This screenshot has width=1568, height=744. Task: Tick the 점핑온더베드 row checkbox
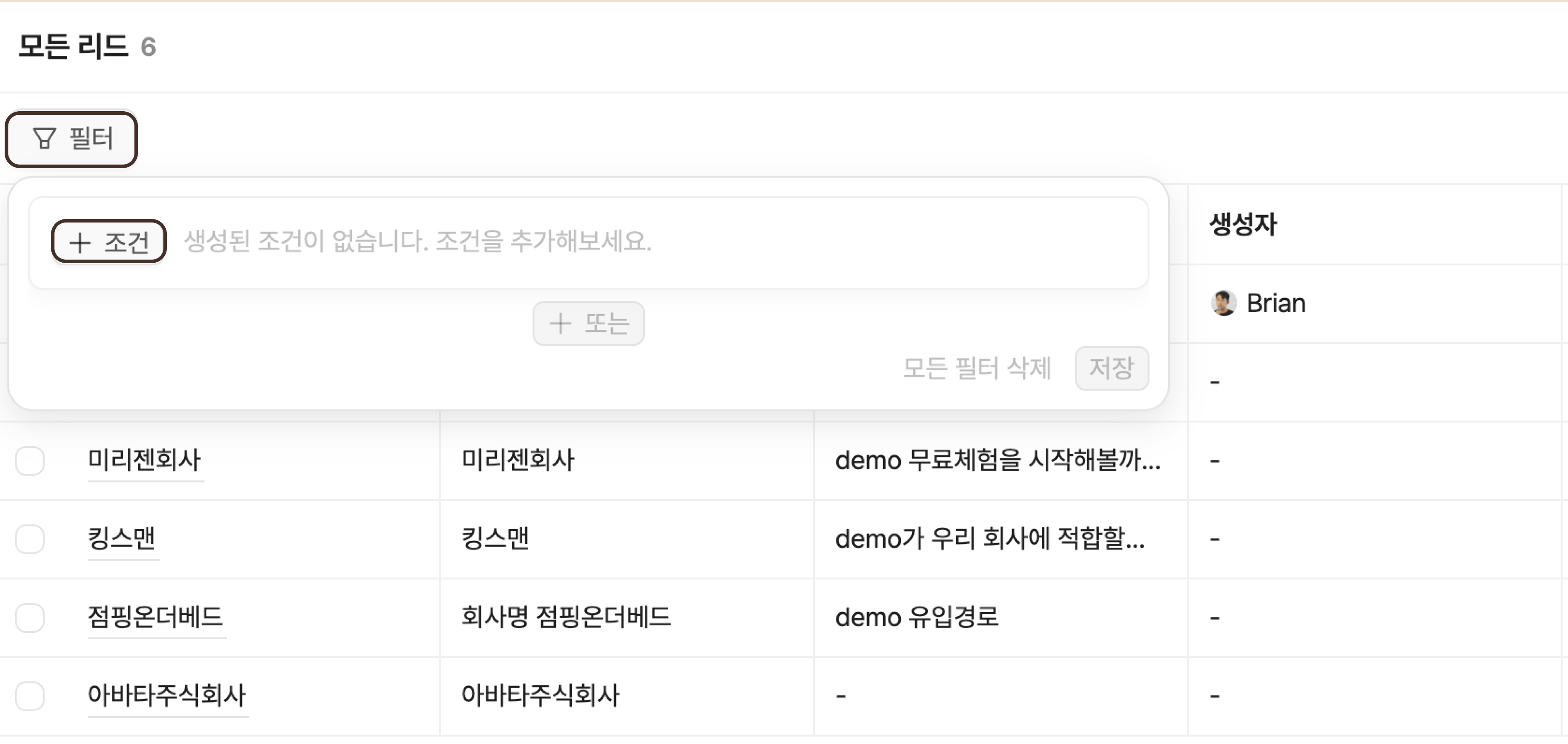click(30, 617)
